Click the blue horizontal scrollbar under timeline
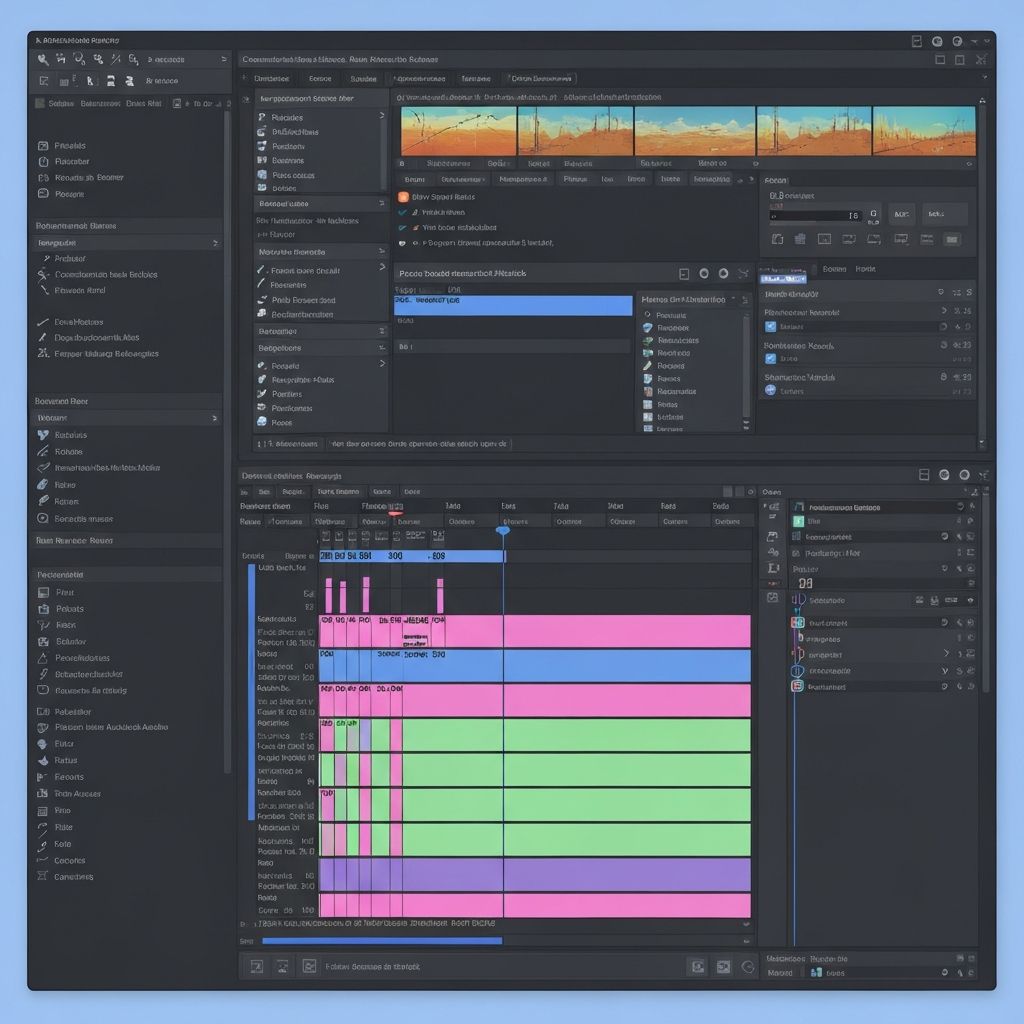Screen dimensions: 1024x1024 pyautogui.click(x=381, y=940)
